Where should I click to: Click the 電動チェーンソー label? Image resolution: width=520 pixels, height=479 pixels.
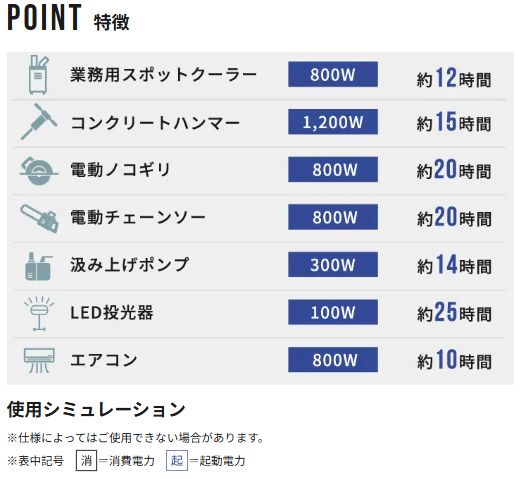[138, 217]
